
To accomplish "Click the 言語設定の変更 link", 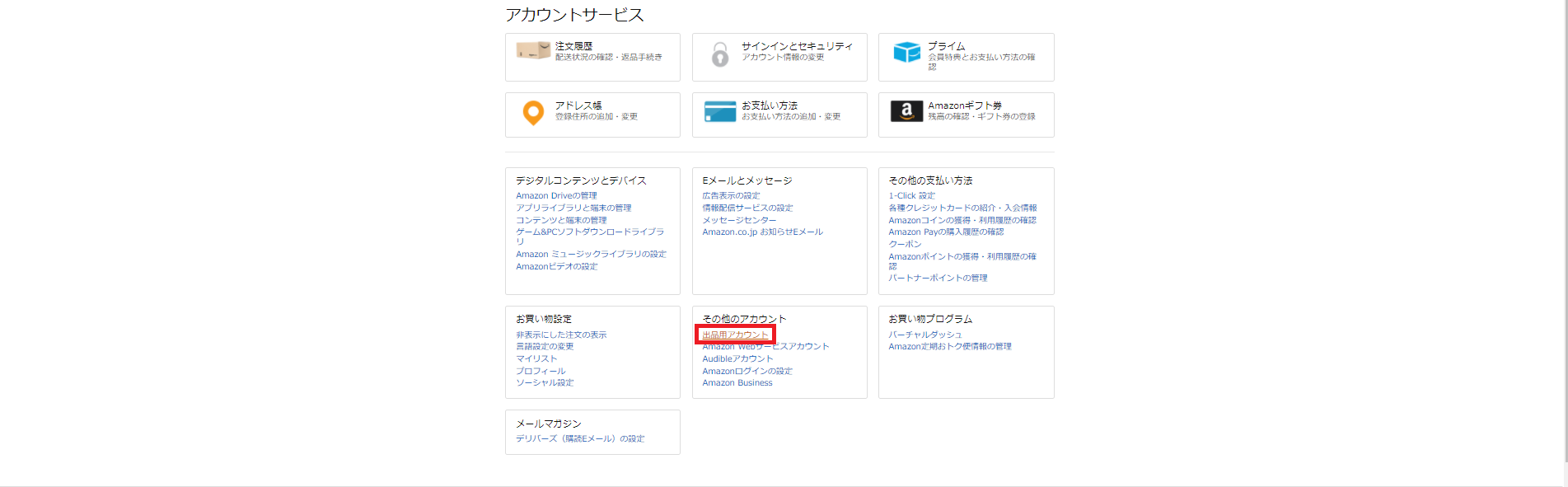I will [545, 347].
